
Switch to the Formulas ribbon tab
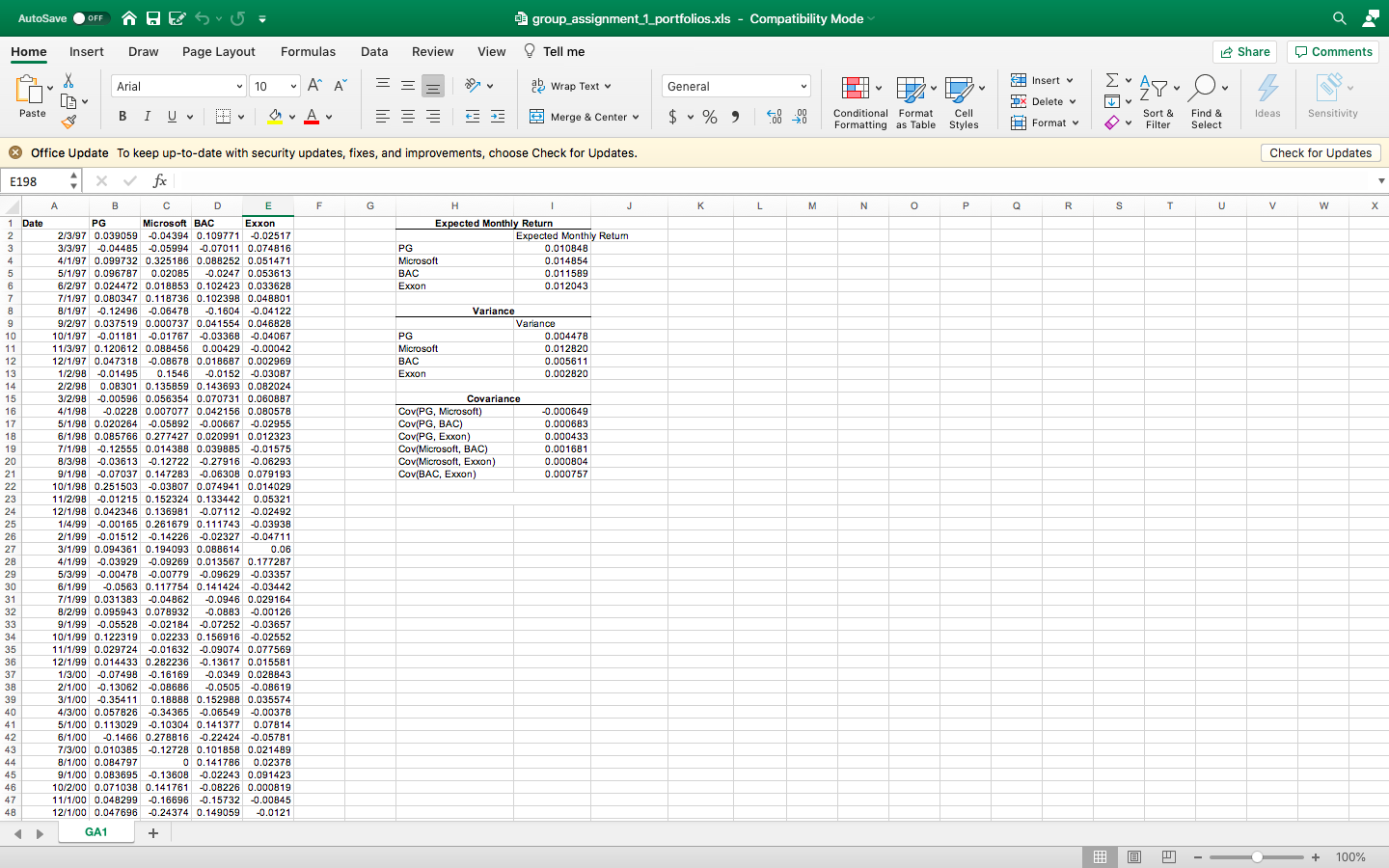(x=308, y=51)
